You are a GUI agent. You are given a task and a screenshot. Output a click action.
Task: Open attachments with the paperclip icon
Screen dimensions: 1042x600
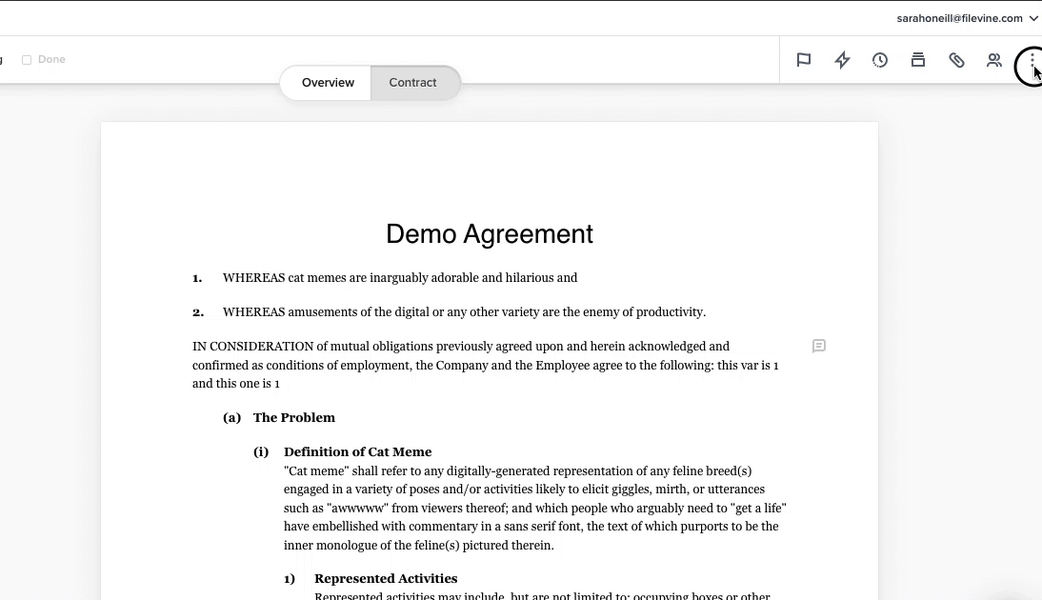coord(956,60)
